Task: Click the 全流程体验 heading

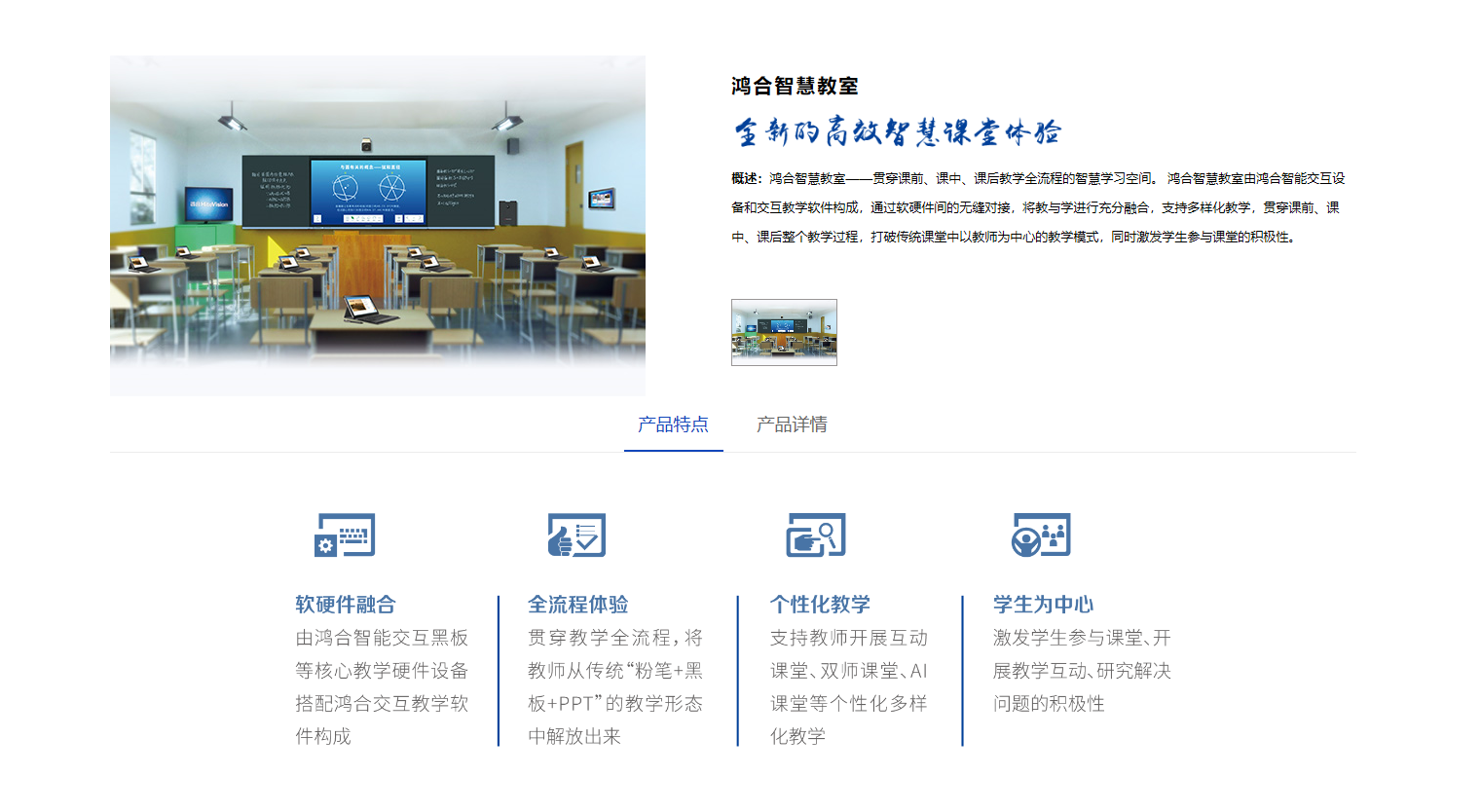Action: click(578, 605)
